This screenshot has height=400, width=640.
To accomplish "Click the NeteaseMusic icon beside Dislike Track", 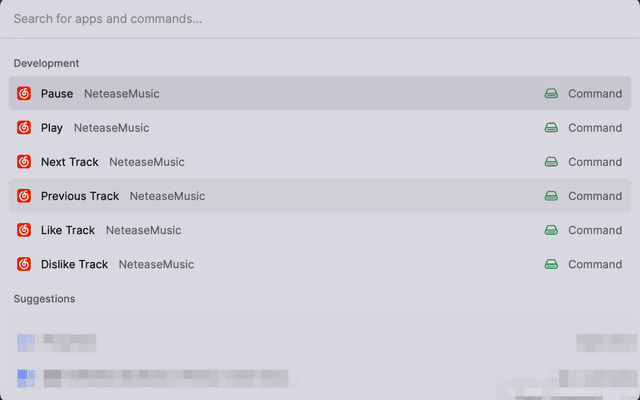I will click(24, 264).
